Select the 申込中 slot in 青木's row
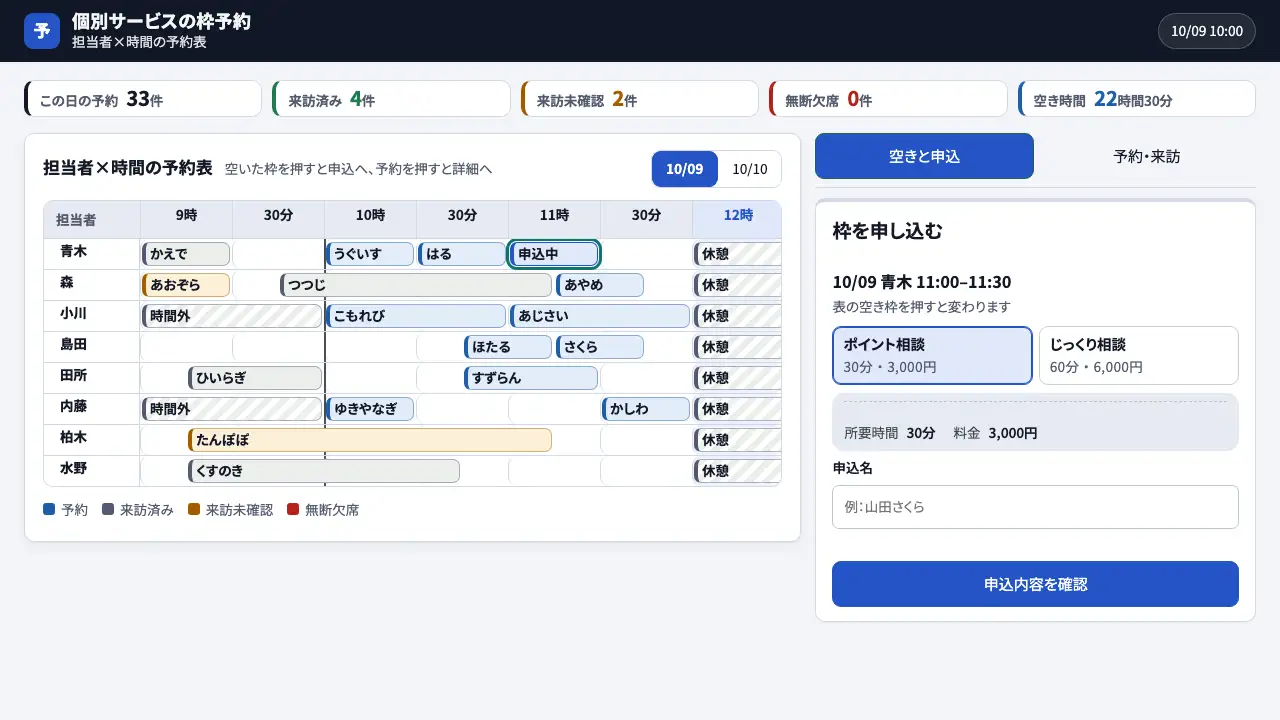The height and width of the screenshot is (720, 1280). click(554, 254)
